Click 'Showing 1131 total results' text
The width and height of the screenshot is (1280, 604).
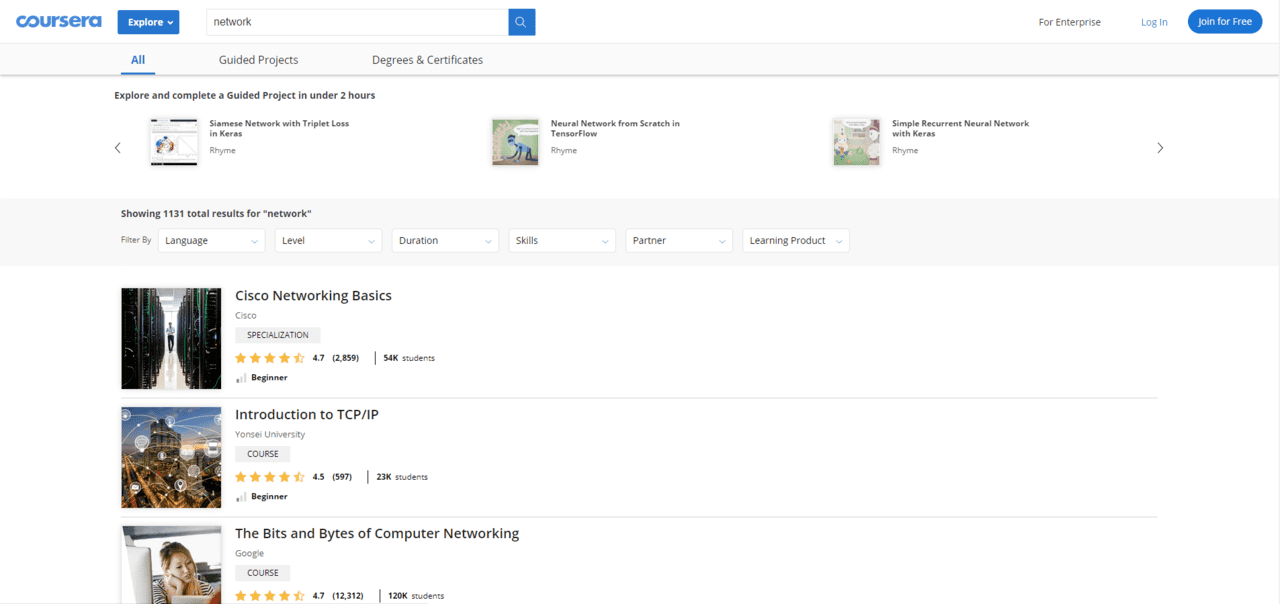[217, 213]
